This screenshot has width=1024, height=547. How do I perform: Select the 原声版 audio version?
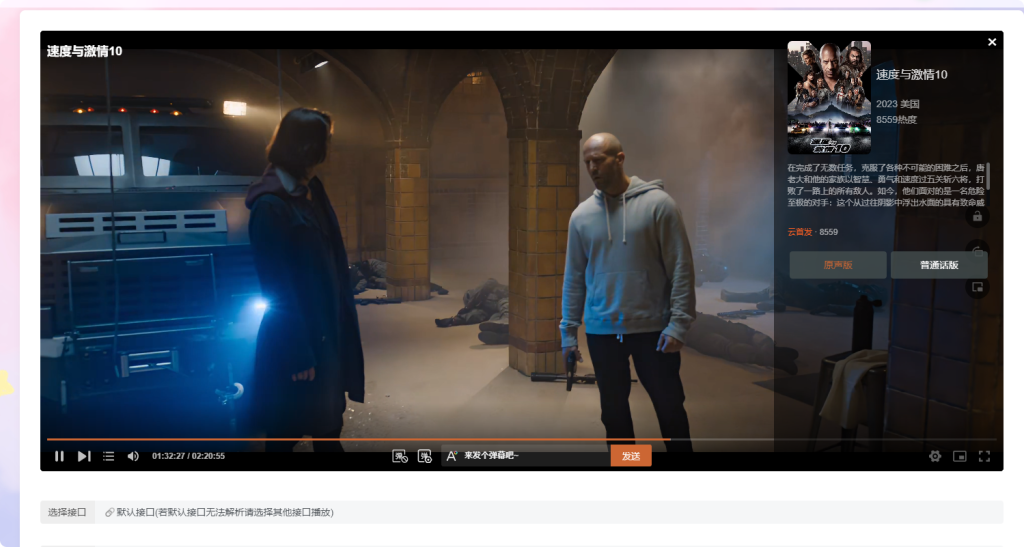[838, 265]
